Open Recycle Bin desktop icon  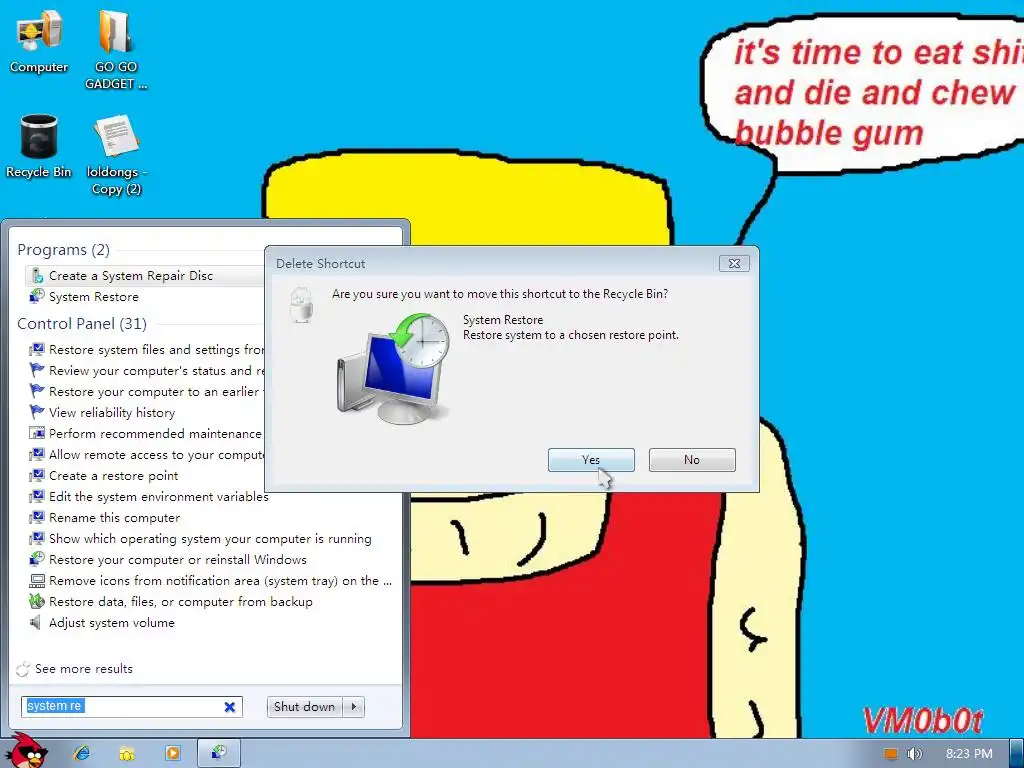39,146
